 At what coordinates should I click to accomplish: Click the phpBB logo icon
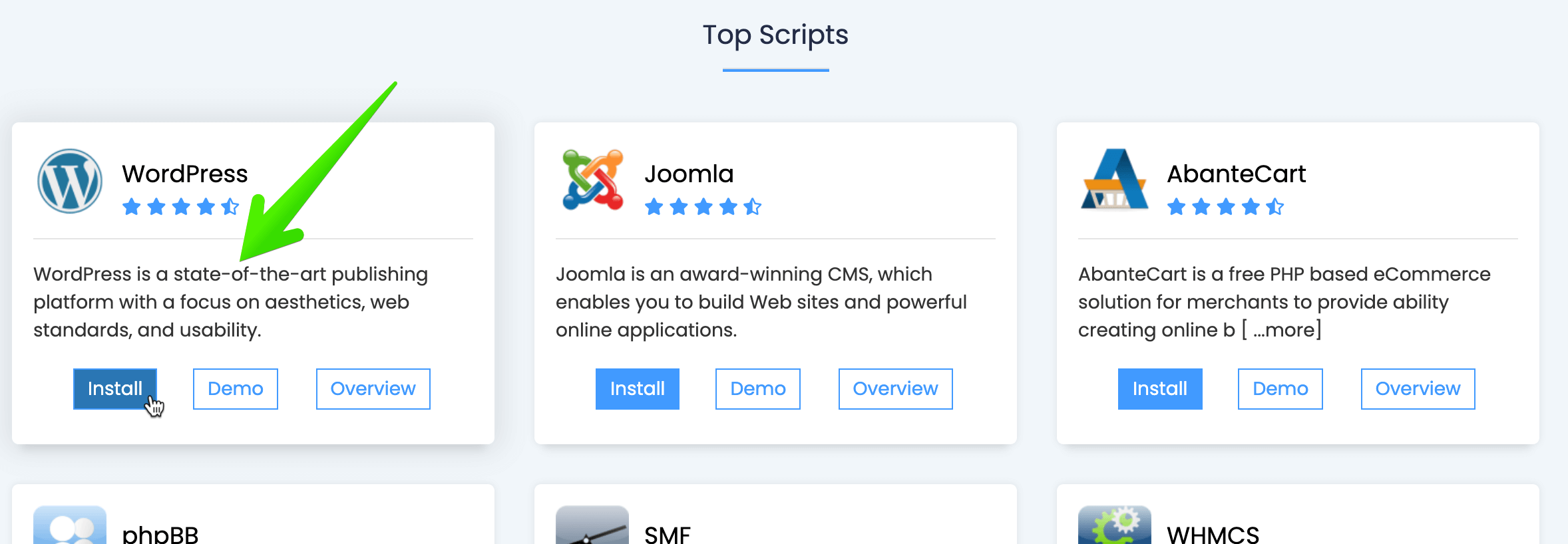[70, 525]
